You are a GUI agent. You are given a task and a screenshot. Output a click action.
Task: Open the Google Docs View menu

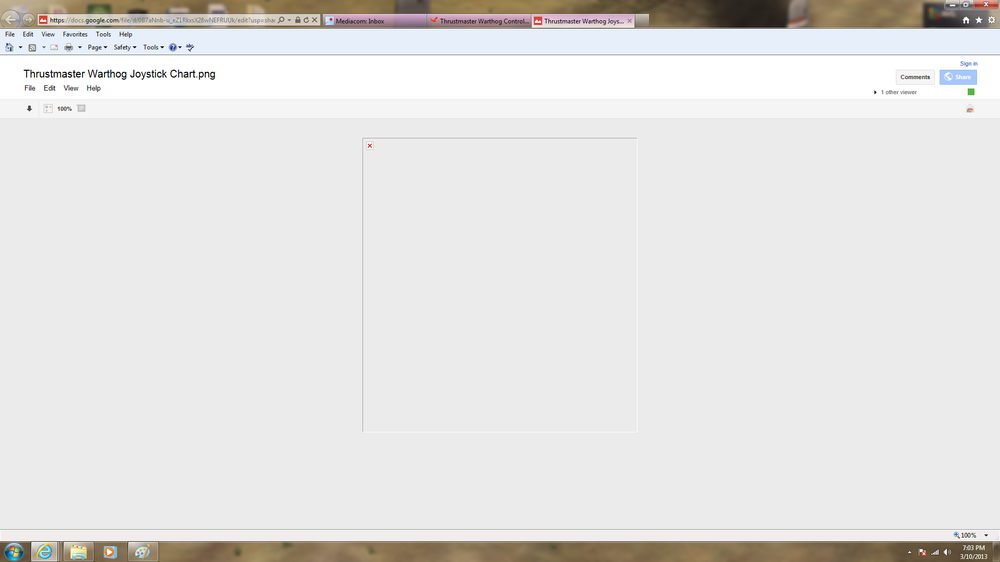coord(71,88)
